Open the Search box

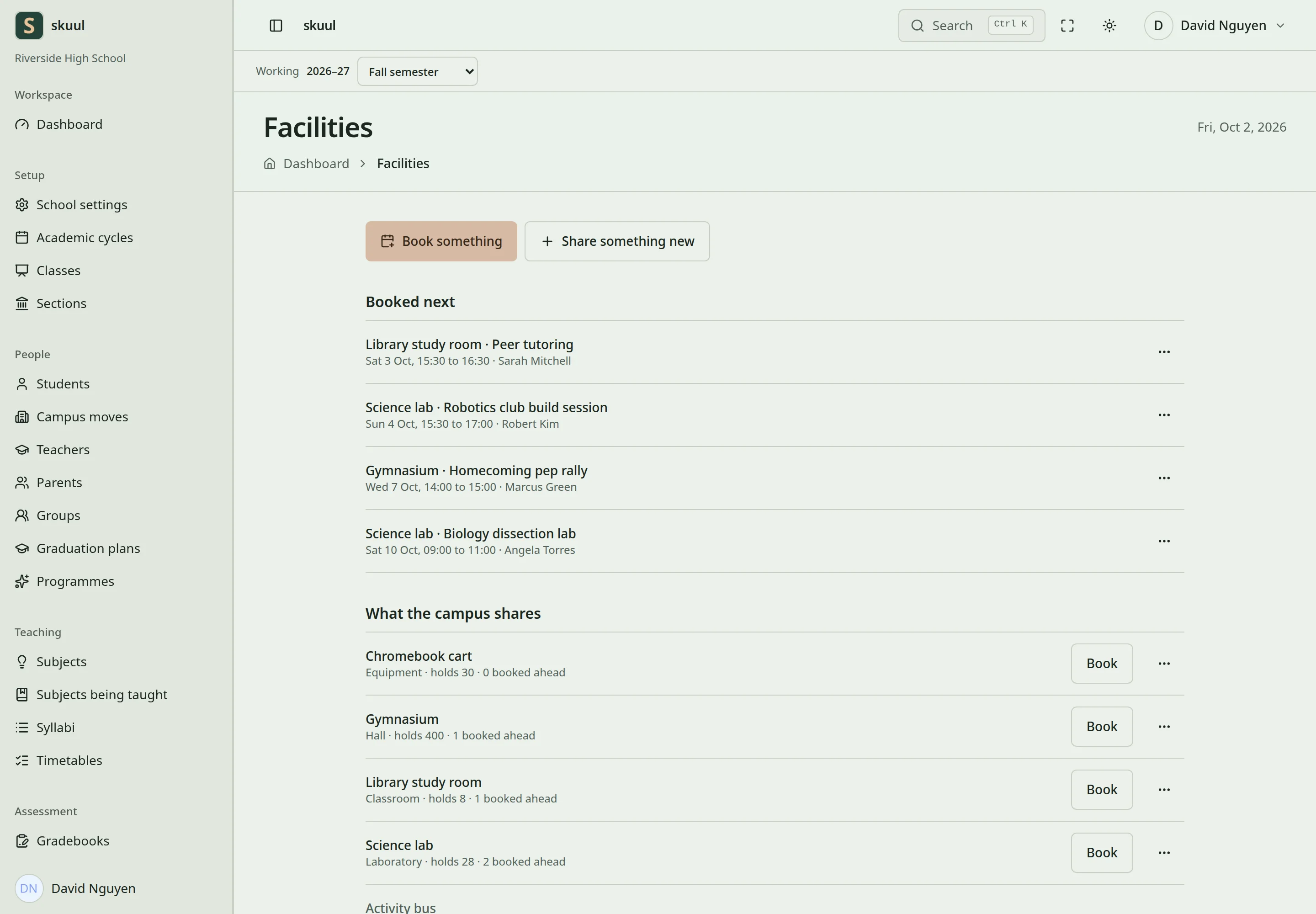pos(971,26)
